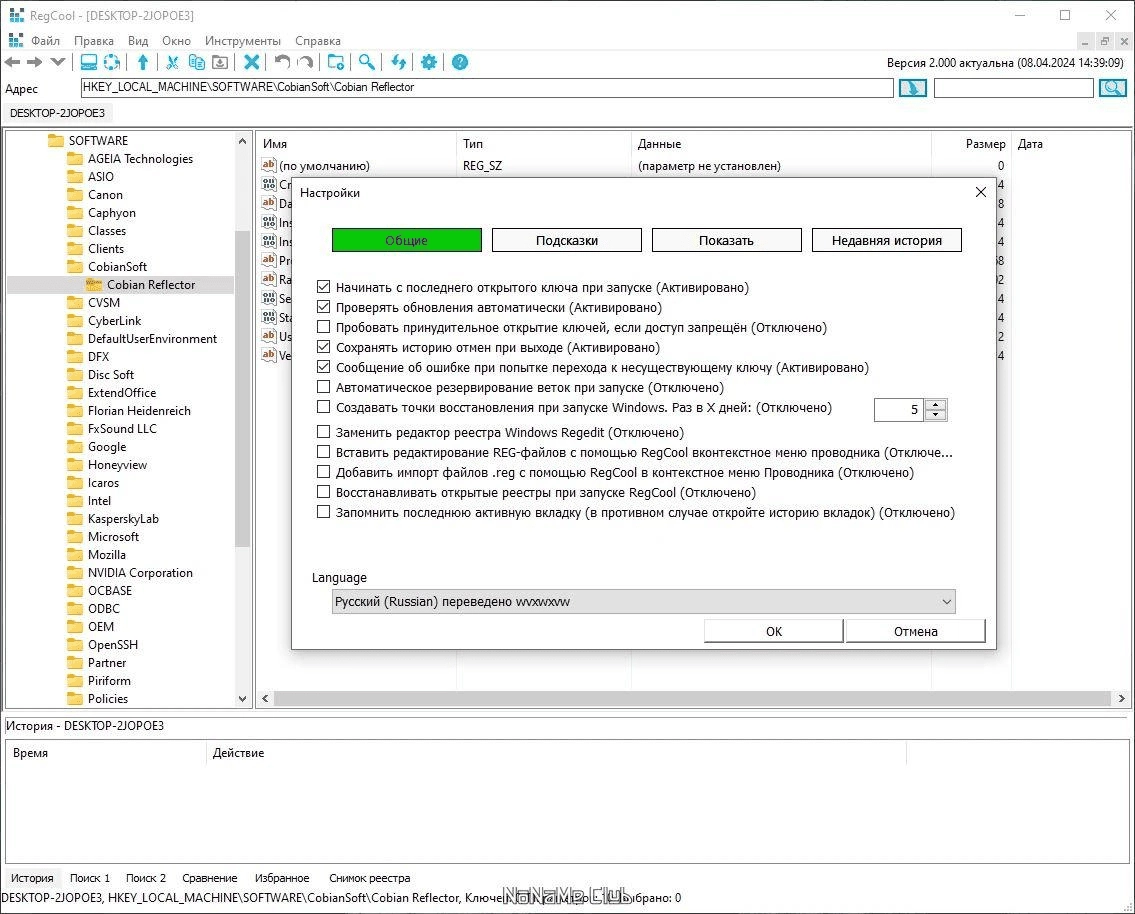Click the Refresh arrows toolbar icon
This screenshot has width=1135, height=914.
point(398,62)
